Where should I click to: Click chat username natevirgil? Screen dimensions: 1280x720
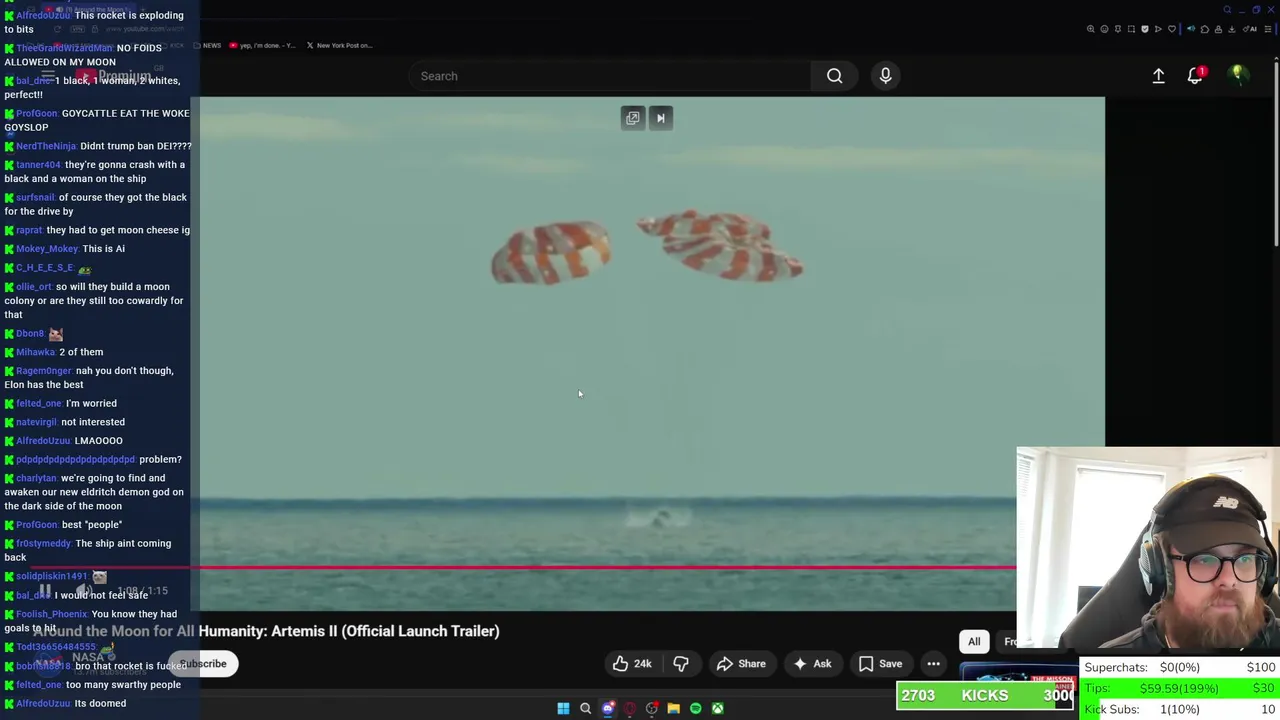[36, 422]
